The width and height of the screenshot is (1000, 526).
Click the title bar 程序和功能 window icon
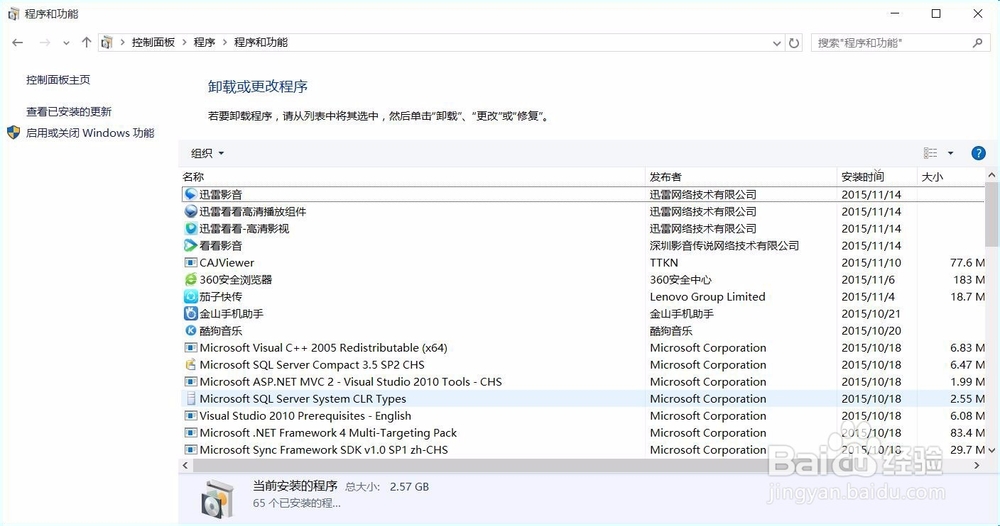pos(13,14)
